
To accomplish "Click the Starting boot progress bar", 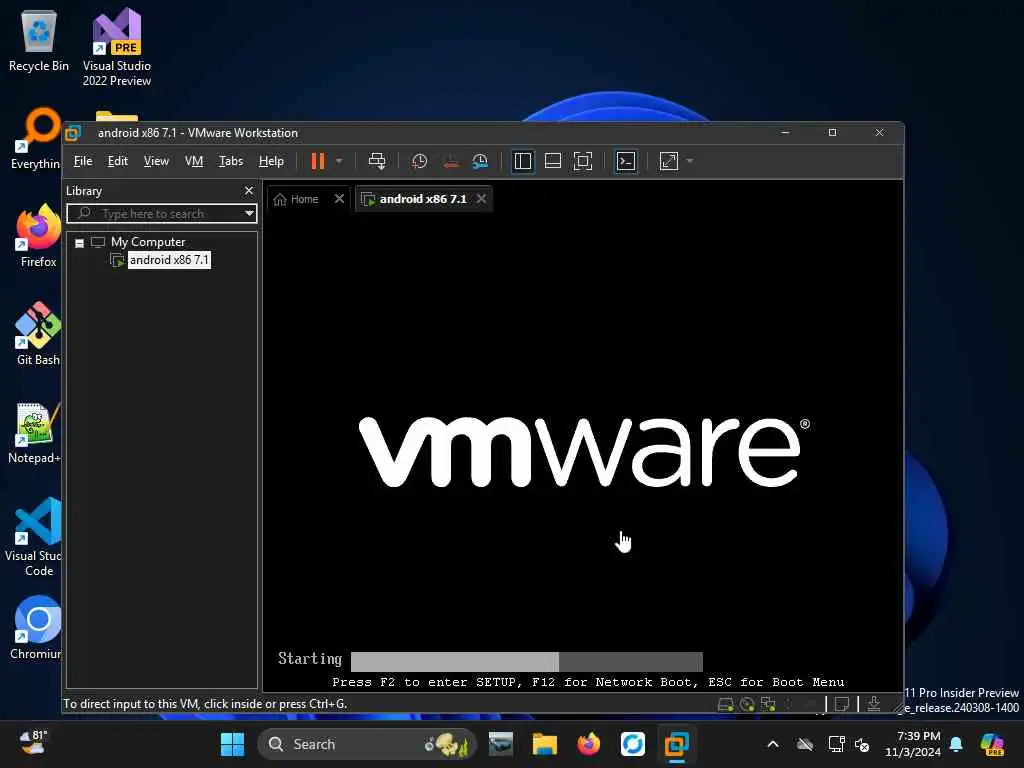I will [526, 662].
